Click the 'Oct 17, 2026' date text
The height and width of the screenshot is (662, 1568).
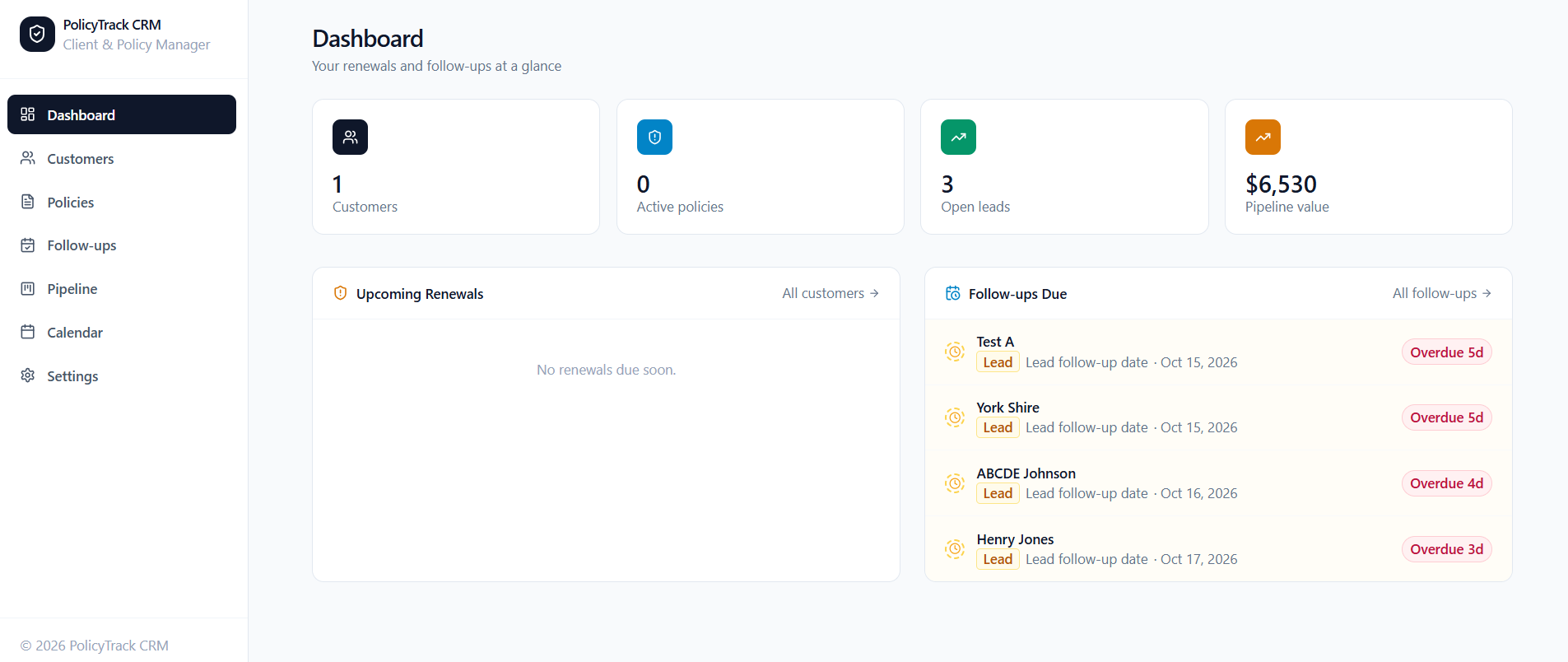coord(1198,559)
